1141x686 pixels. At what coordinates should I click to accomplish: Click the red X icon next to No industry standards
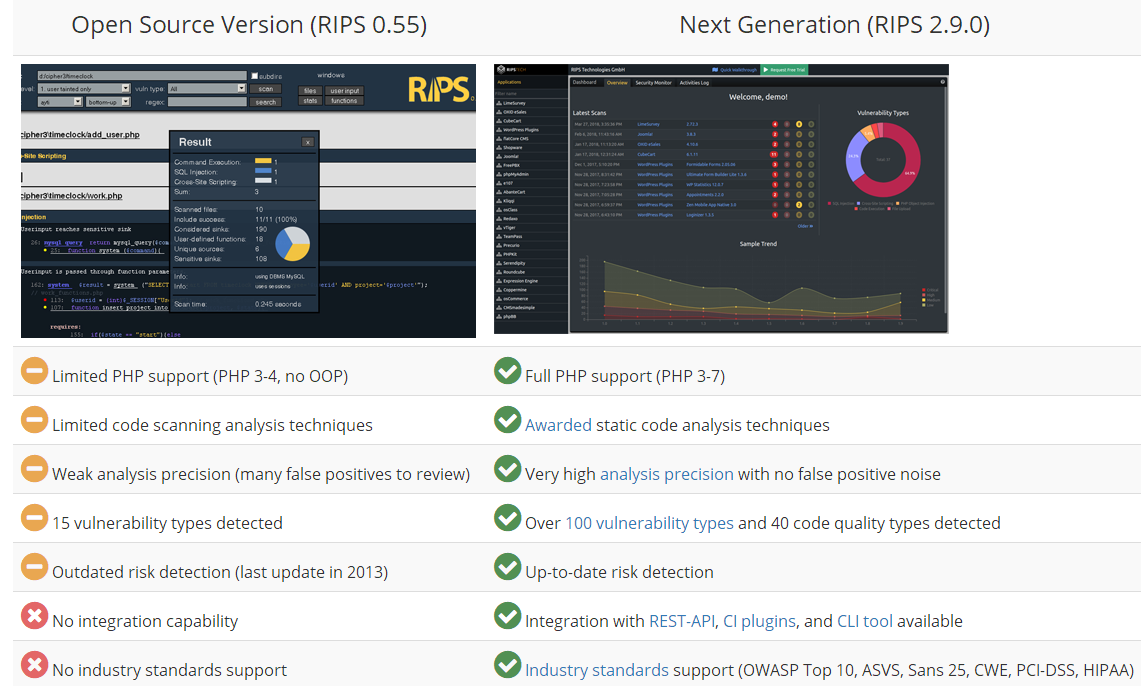click(x=34, y=664)
